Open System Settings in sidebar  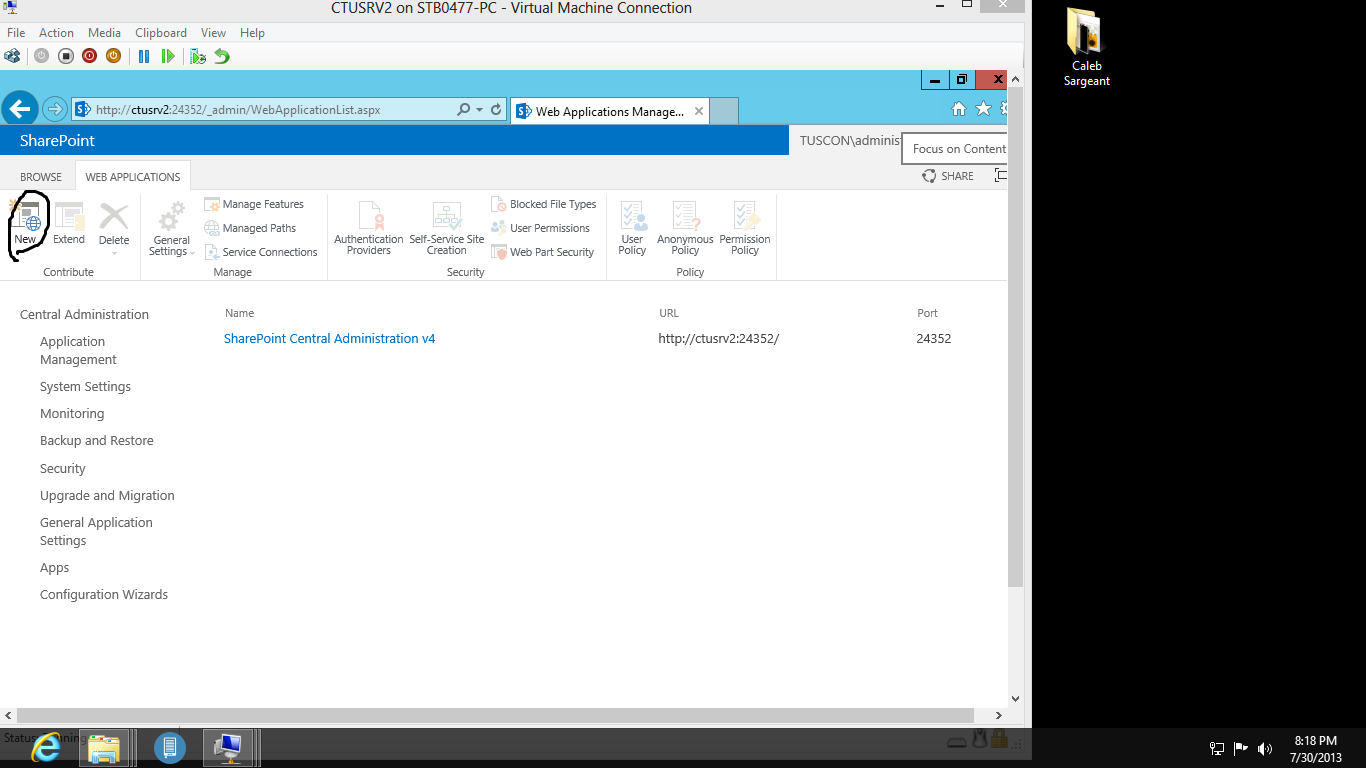click(x=85, y=387)
